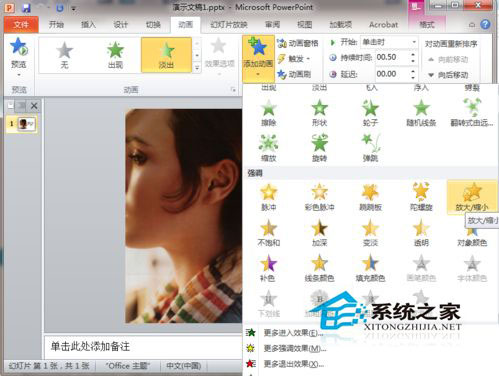Choose the 翻转式由远 entrance effect
Screen dimensions: 499x376
[x=472, y=113]
